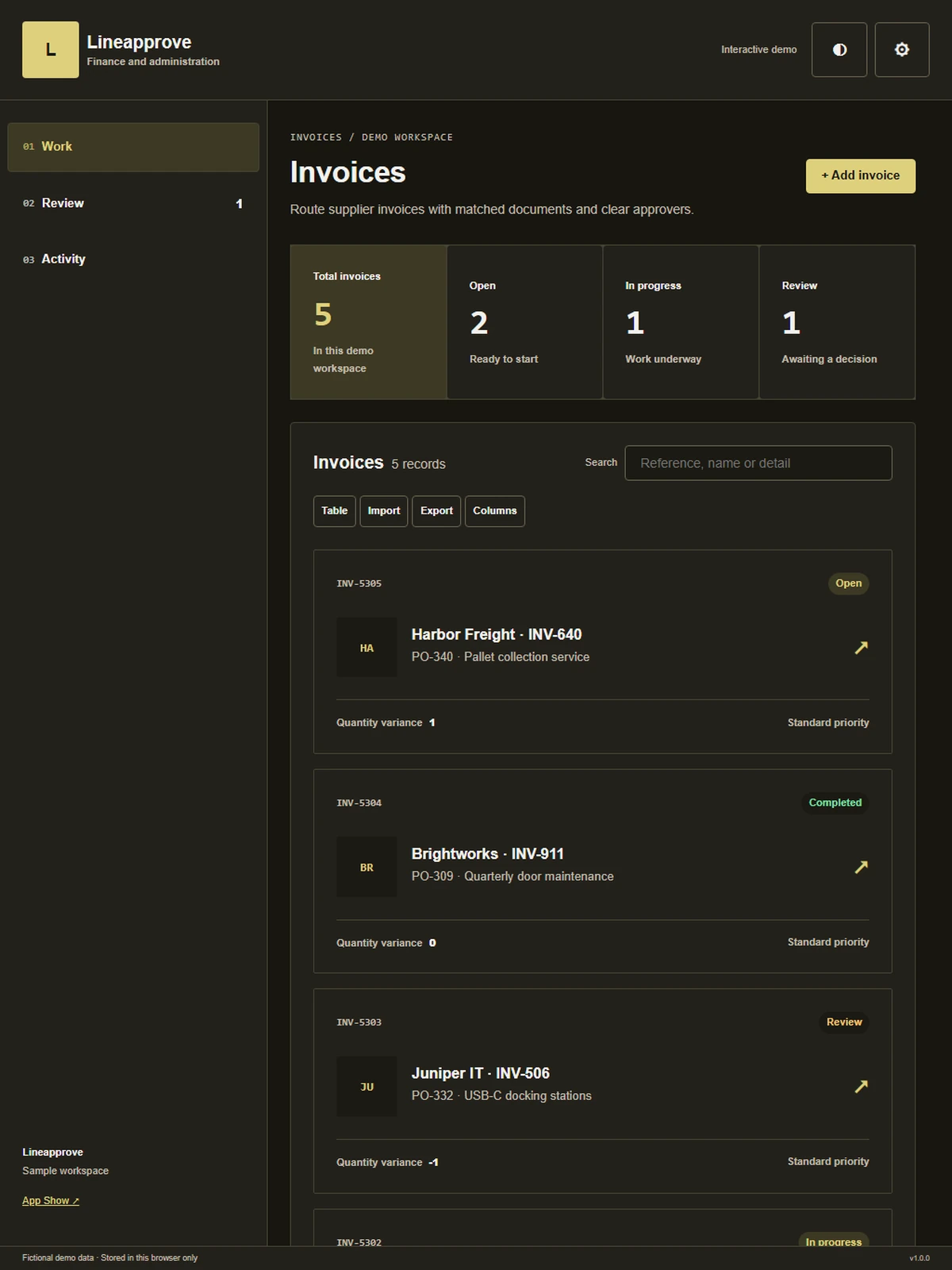Open the Harbor Freight invoice arrow
The width and height of the screenshot is (952, 1270).
click(x=861, y=648)
